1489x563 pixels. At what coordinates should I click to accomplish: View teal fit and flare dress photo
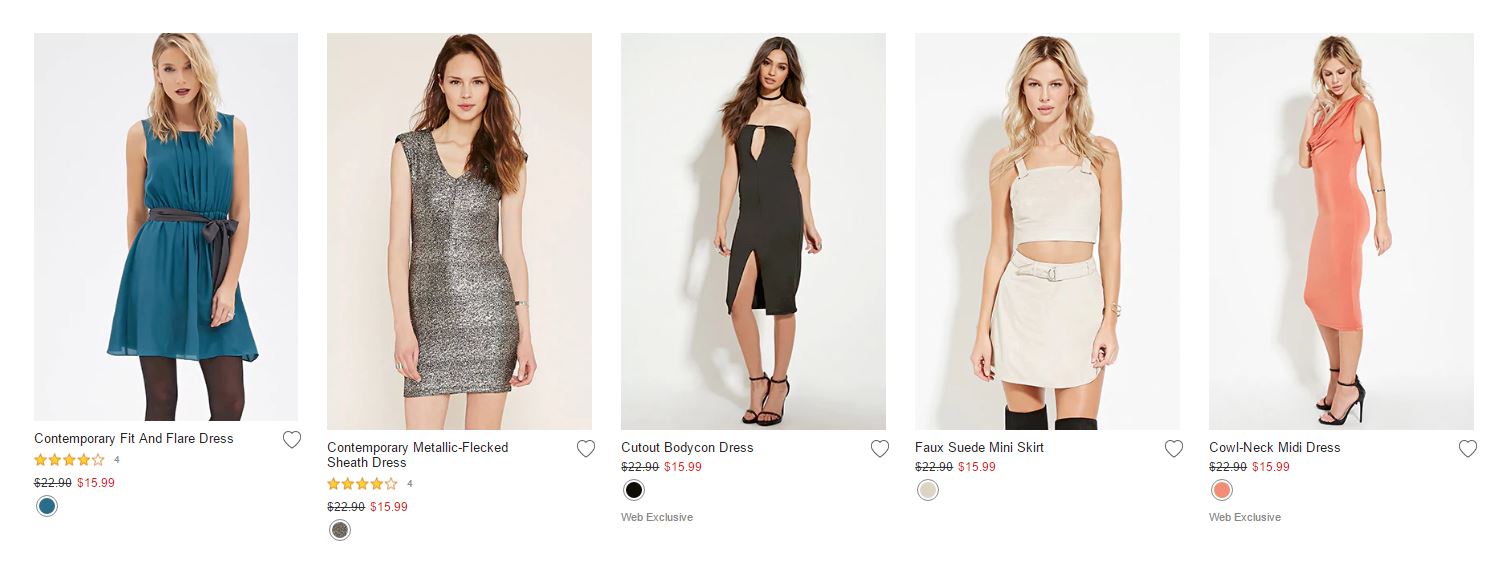click(166, 227)
